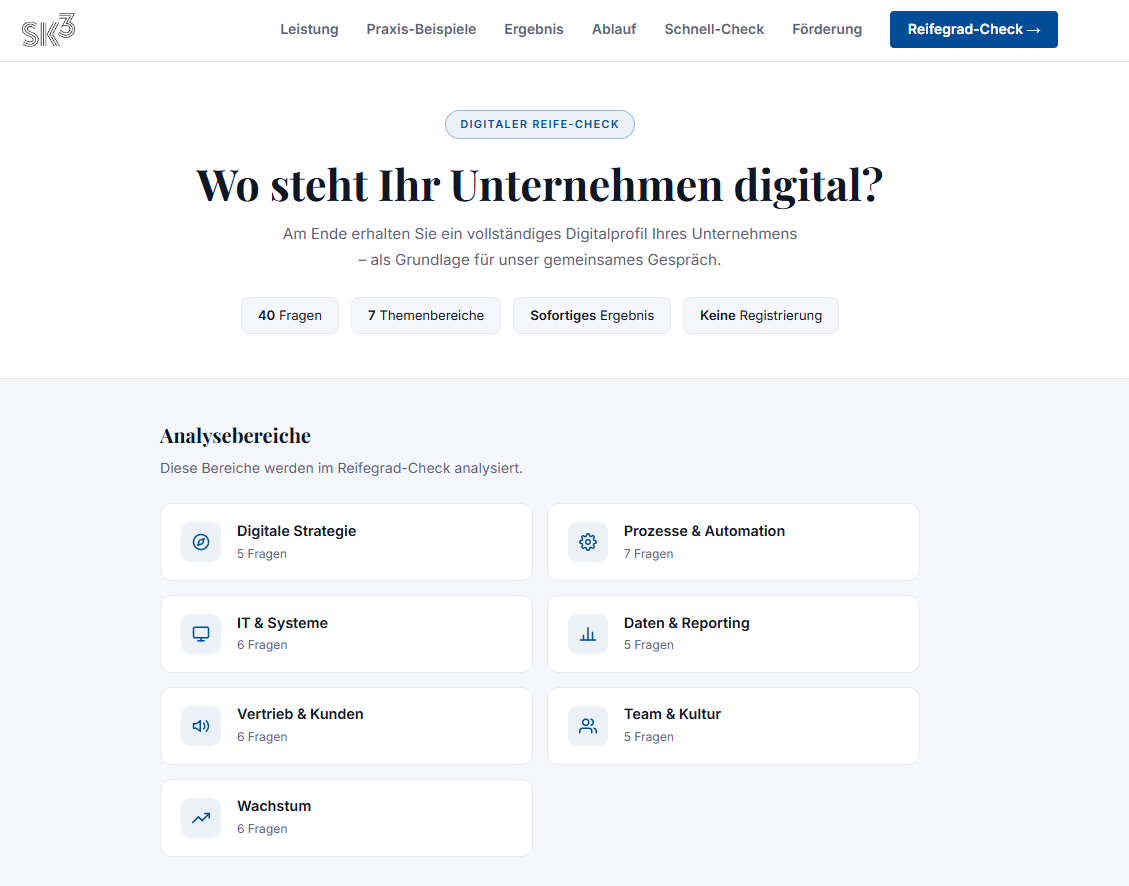Click '5 Fragen' under Digitale Strategie
Screen dimensions: 1129x886
262,553
